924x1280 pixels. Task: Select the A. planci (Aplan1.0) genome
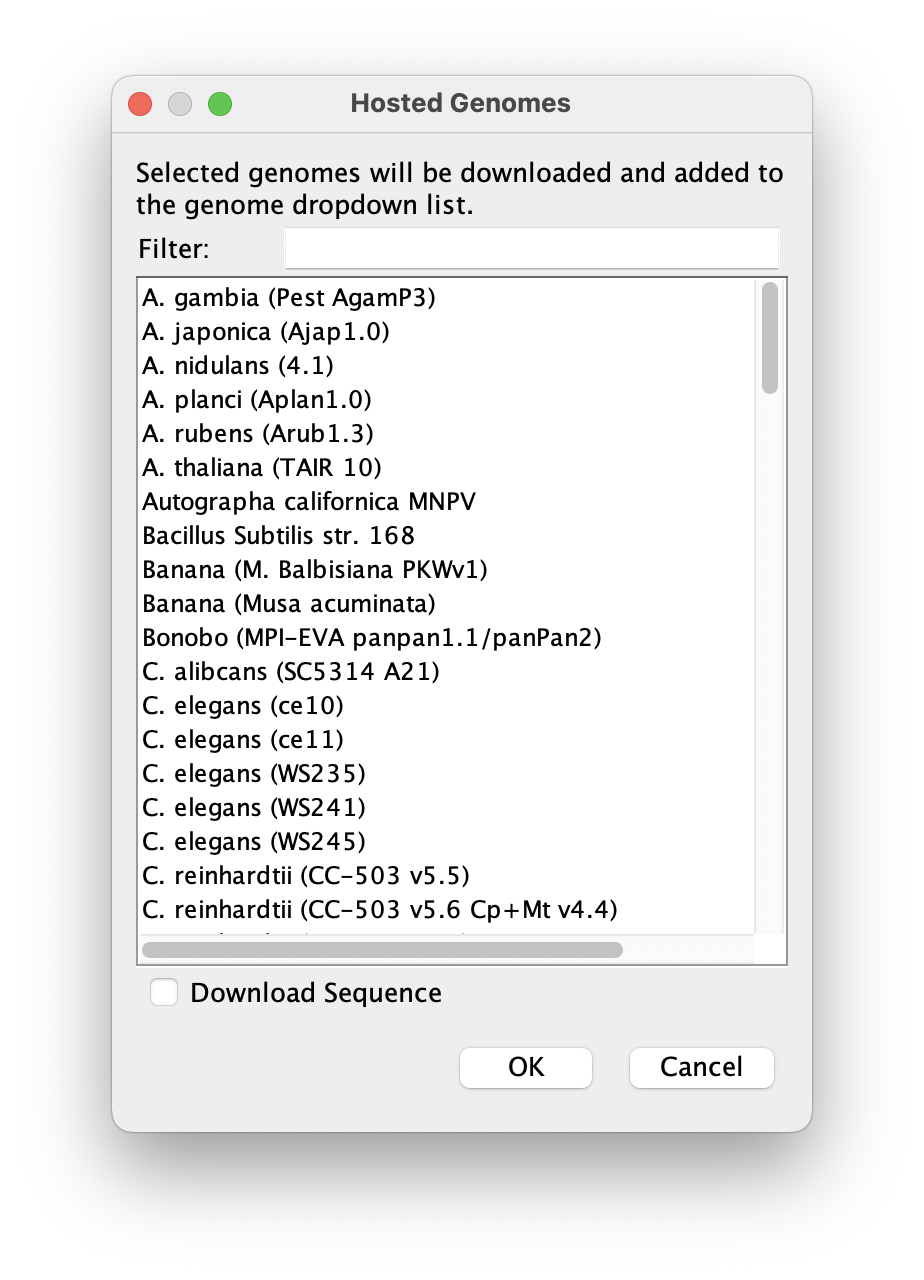coord(254,399)
